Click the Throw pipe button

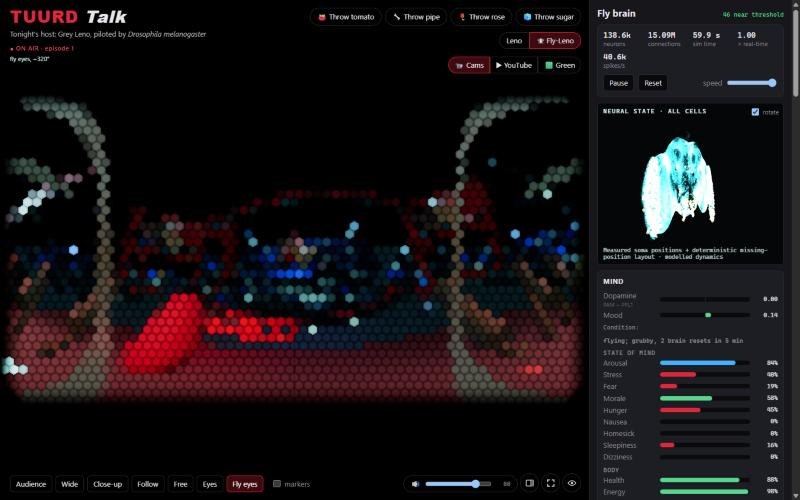[x=416, y=17]
